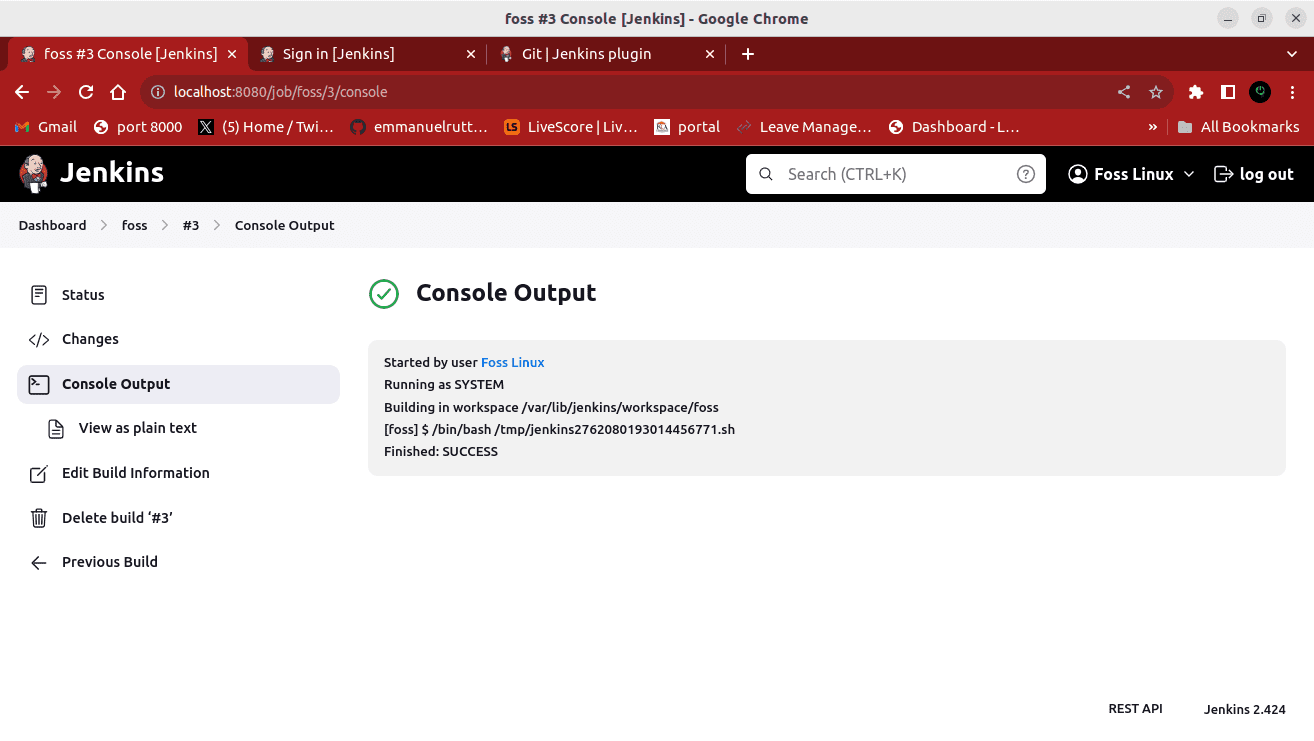This screenshot has height=741, width=1314.
Task: Expand the Foss Linux user dropdown
Action: 1189,174
